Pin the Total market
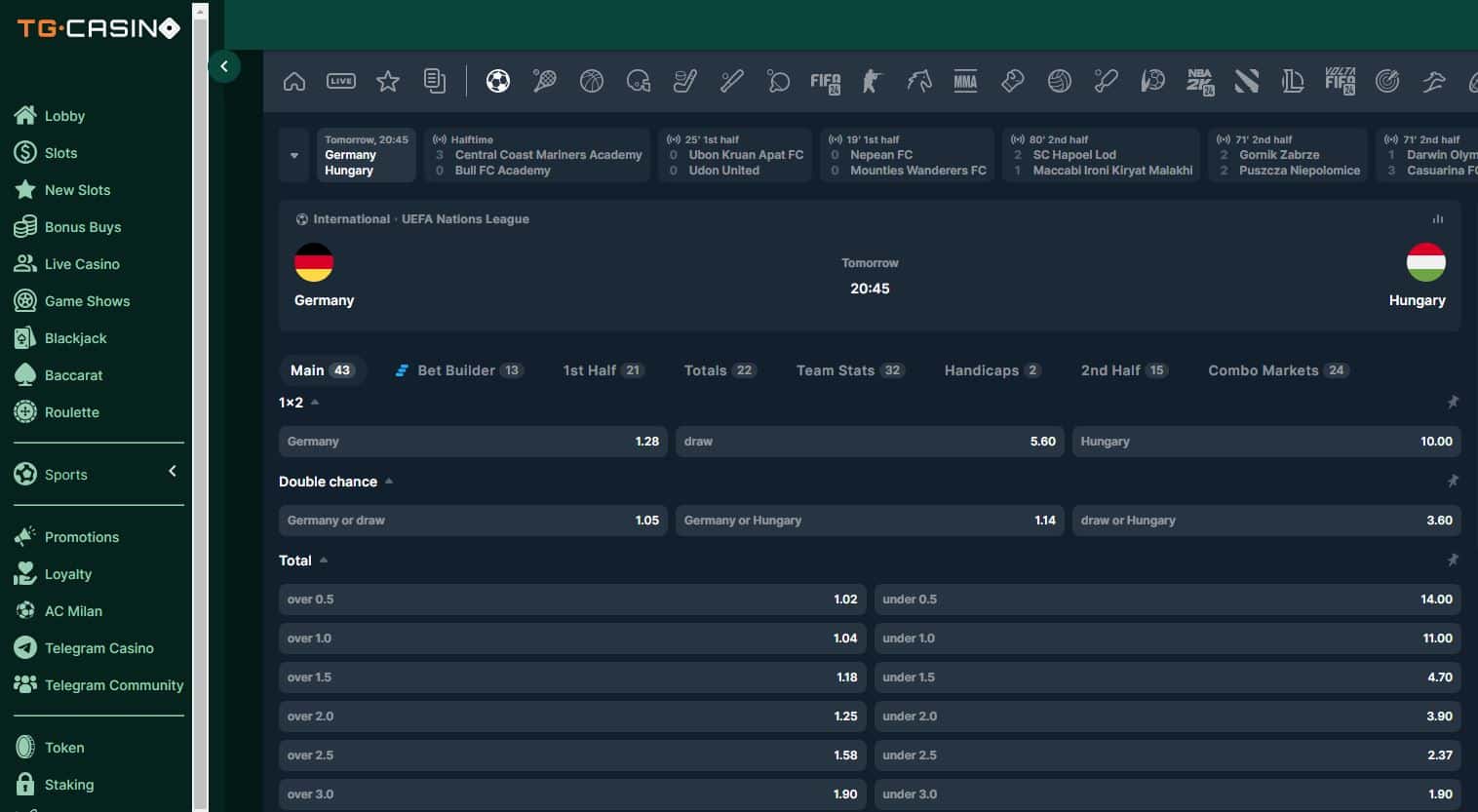 coord(1453,560)
